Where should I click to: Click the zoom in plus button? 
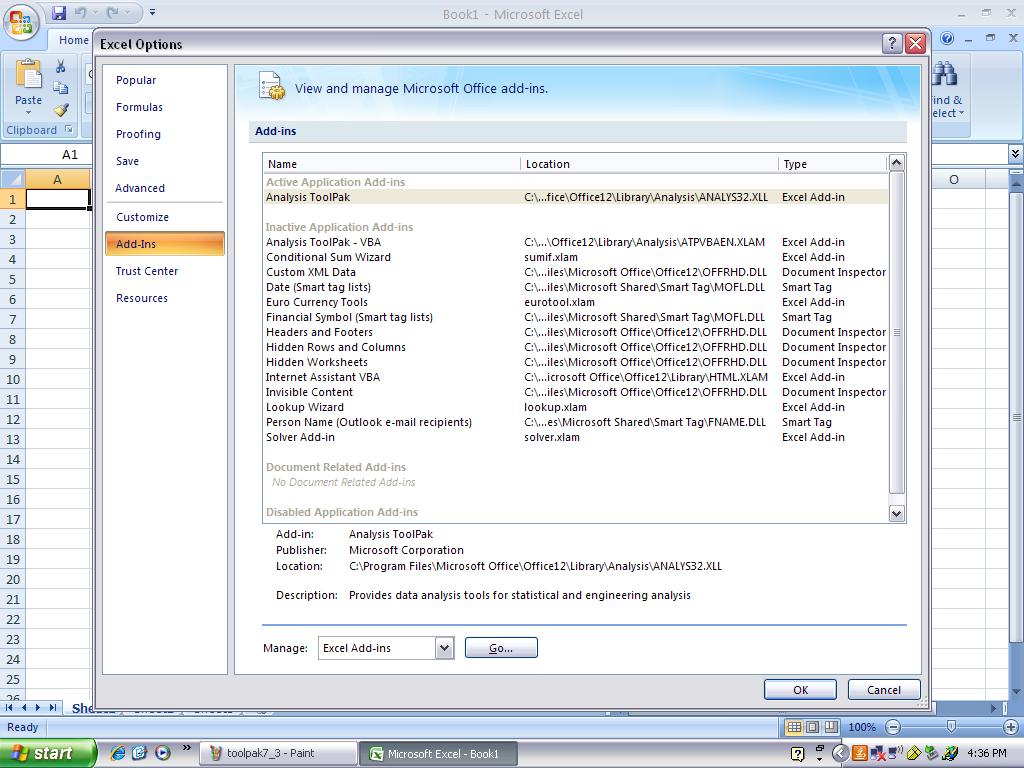(1010, 727)
